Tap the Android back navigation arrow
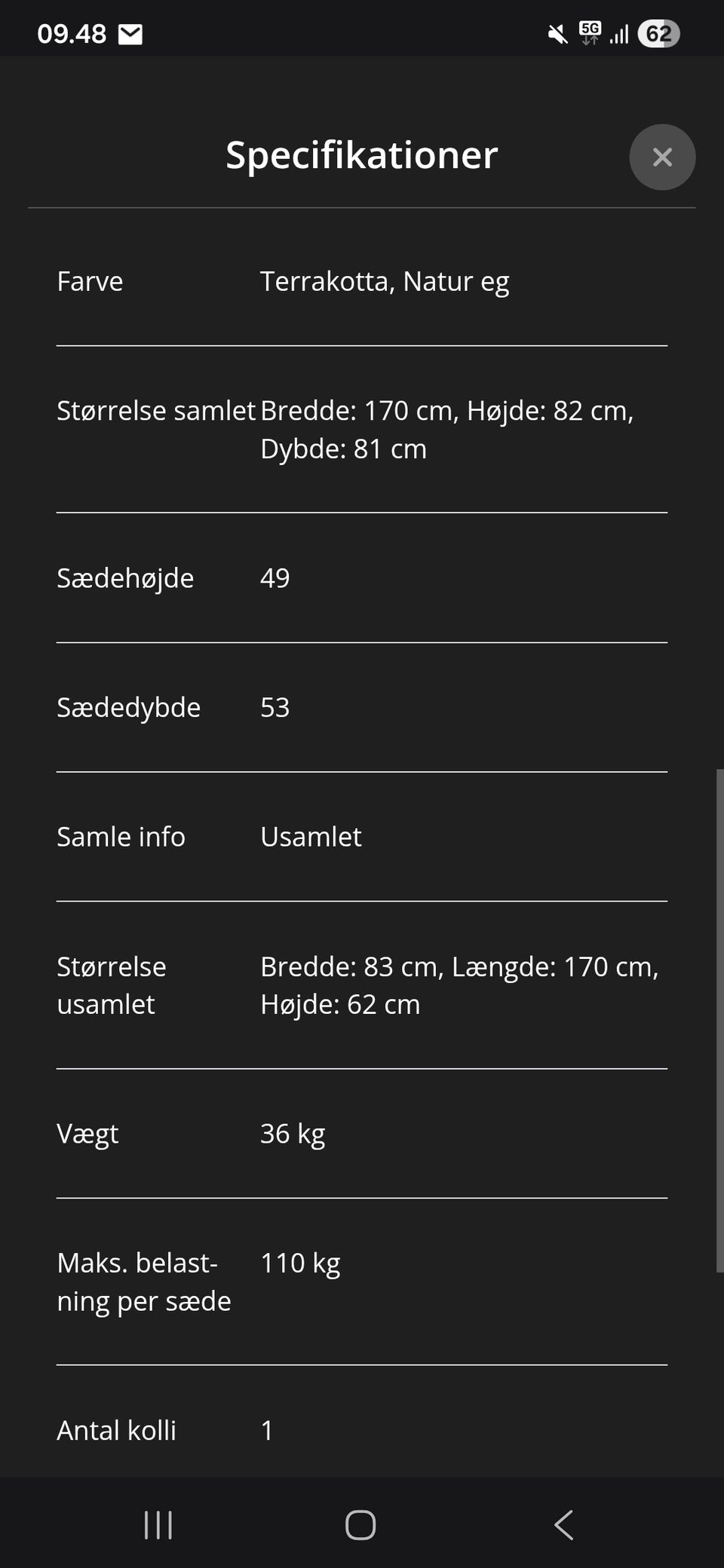Viewport: 724px width, 1568px height. [x=563, y=1524]
